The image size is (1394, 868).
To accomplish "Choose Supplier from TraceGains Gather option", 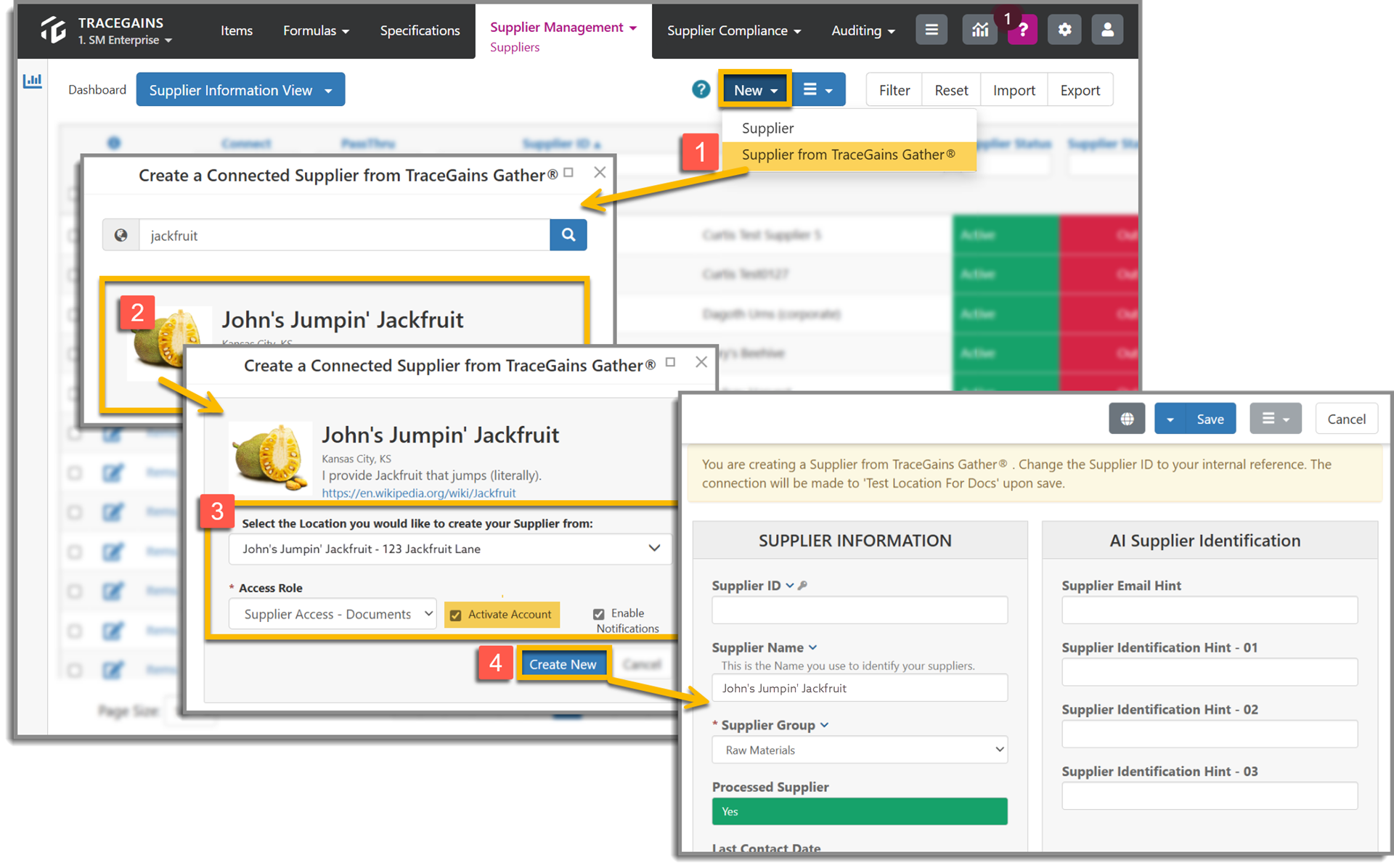I will point(848,155).
